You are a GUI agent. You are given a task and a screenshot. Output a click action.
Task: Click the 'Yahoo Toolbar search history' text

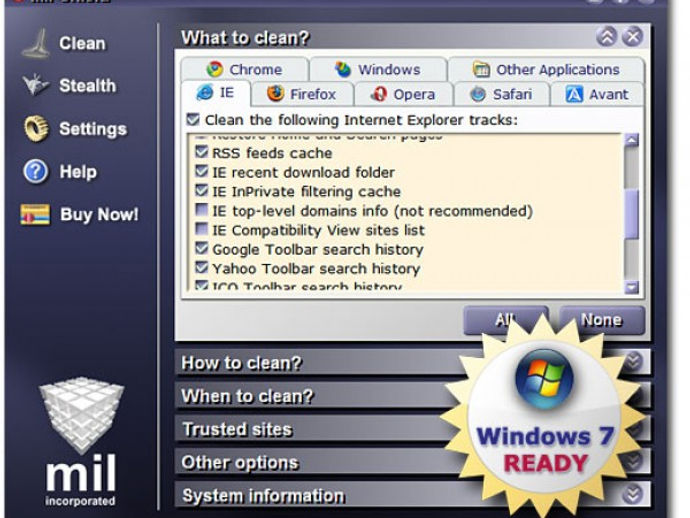pos(316,268)
